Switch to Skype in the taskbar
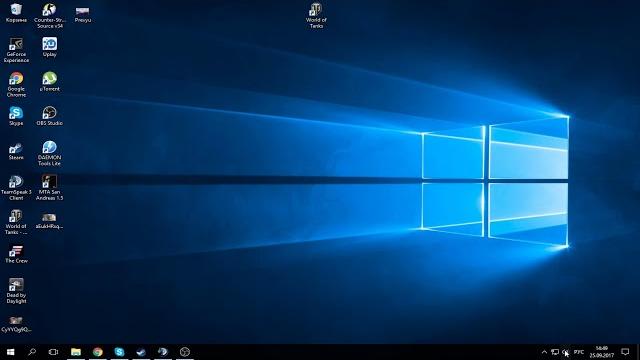 (119, 352)
